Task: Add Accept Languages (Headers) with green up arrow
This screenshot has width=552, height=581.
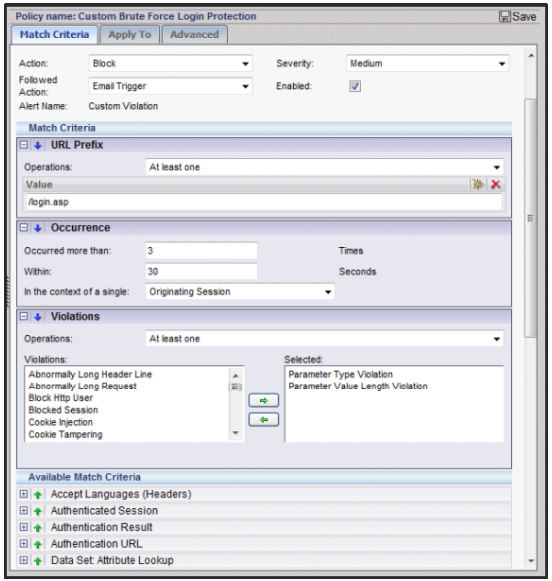Action: tap(37, 495)
